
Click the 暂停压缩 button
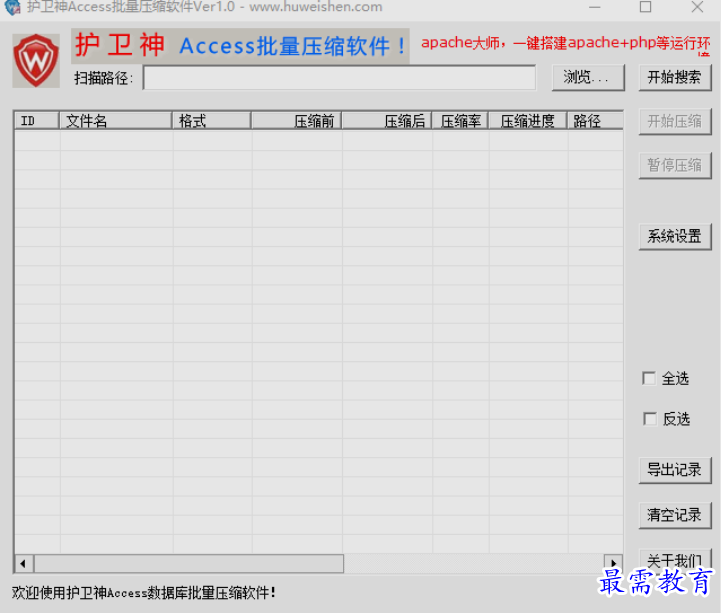coord(675,166)
